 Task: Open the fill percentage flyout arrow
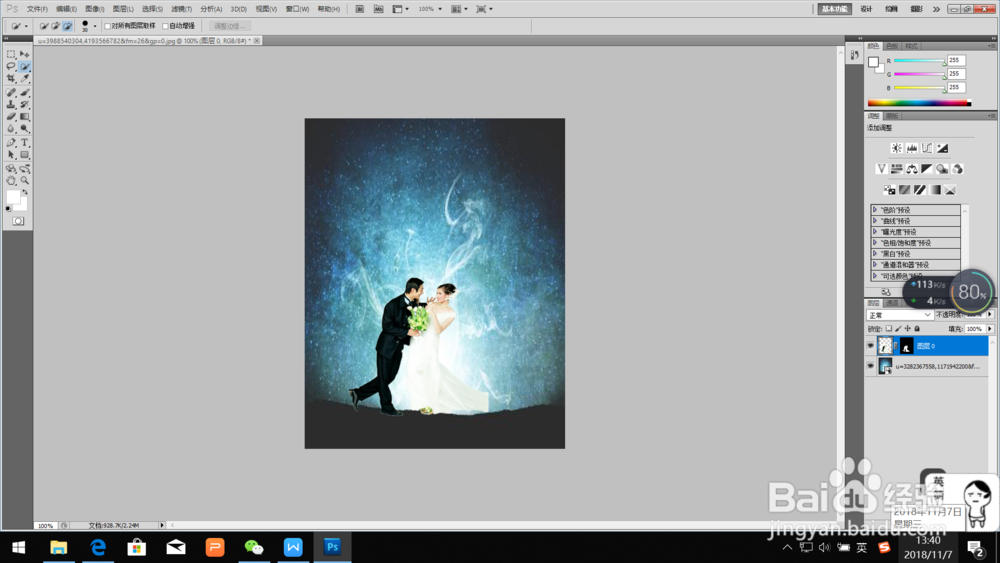(x=990, y=329)
